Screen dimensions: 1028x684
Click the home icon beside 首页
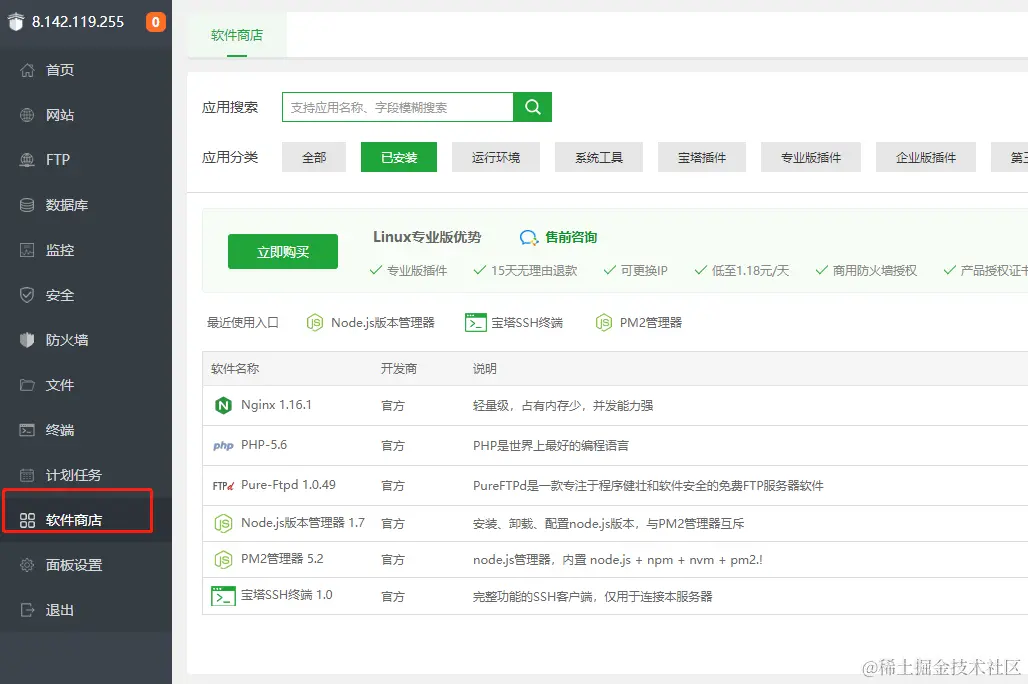point(27,70)
